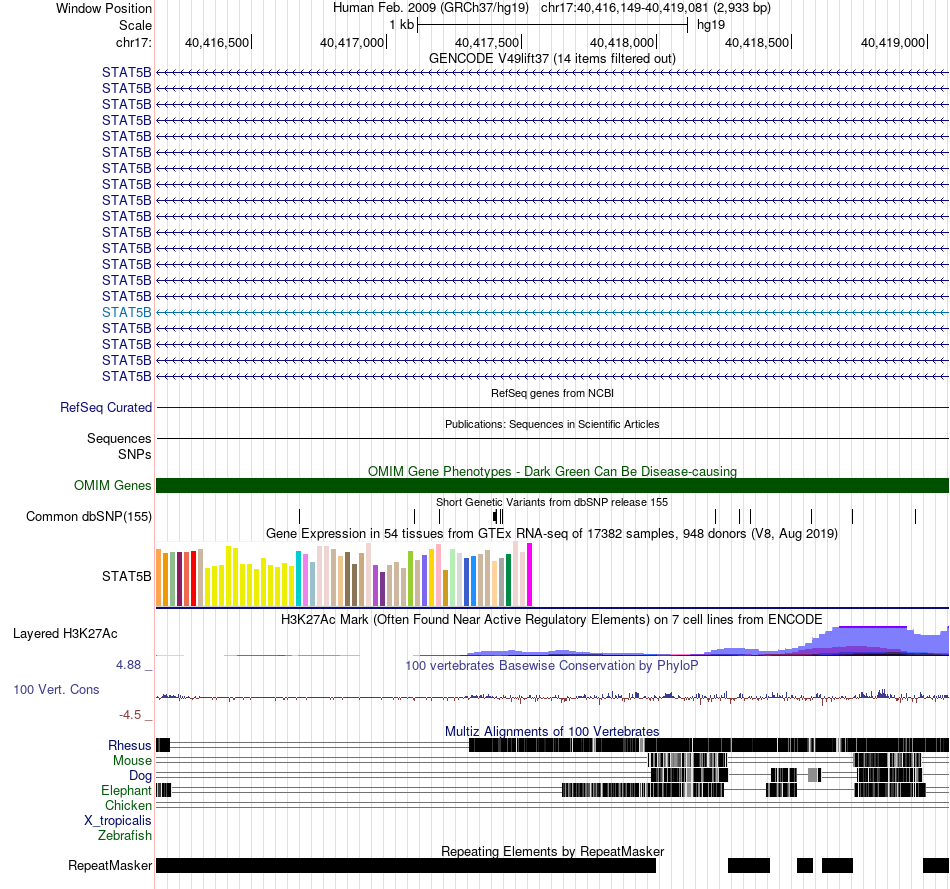Open Multiz Alignments of 100 Vertebrates title
Screen dimensions: 950x889
coord(552,731)
